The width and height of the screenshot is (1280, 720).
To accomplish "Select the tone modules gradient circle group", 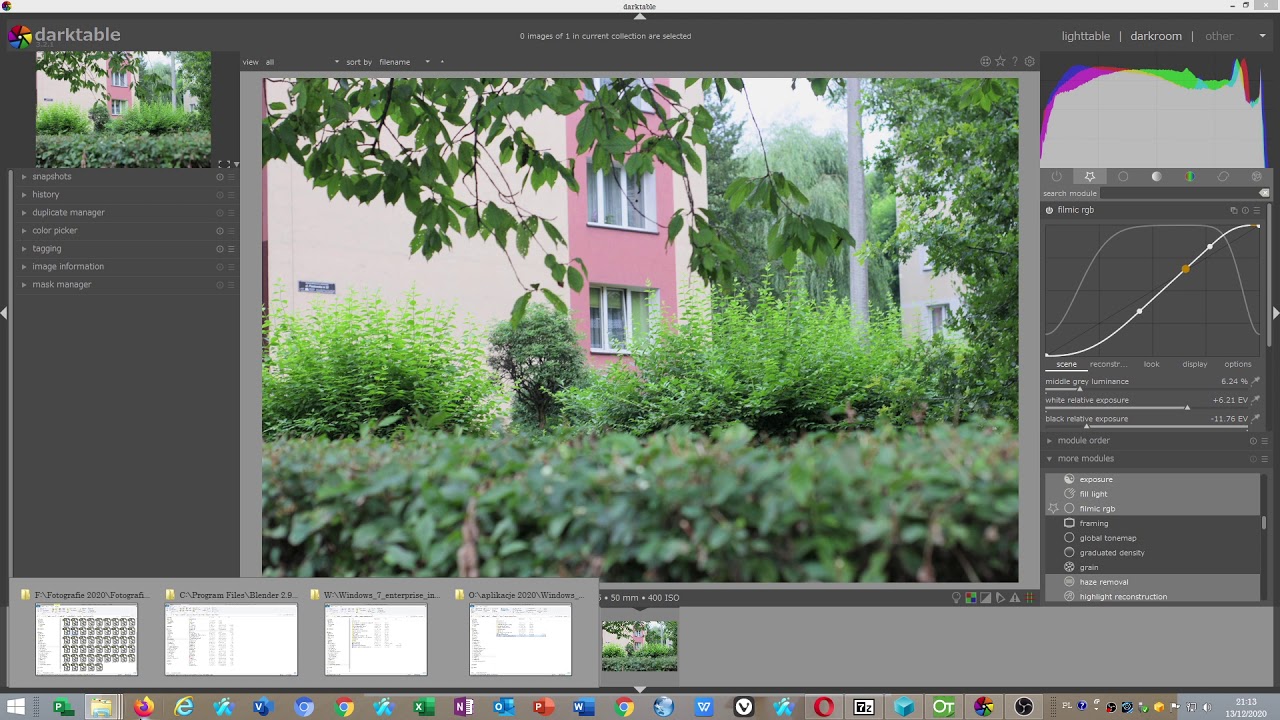I will click(x=1156, y=177).
